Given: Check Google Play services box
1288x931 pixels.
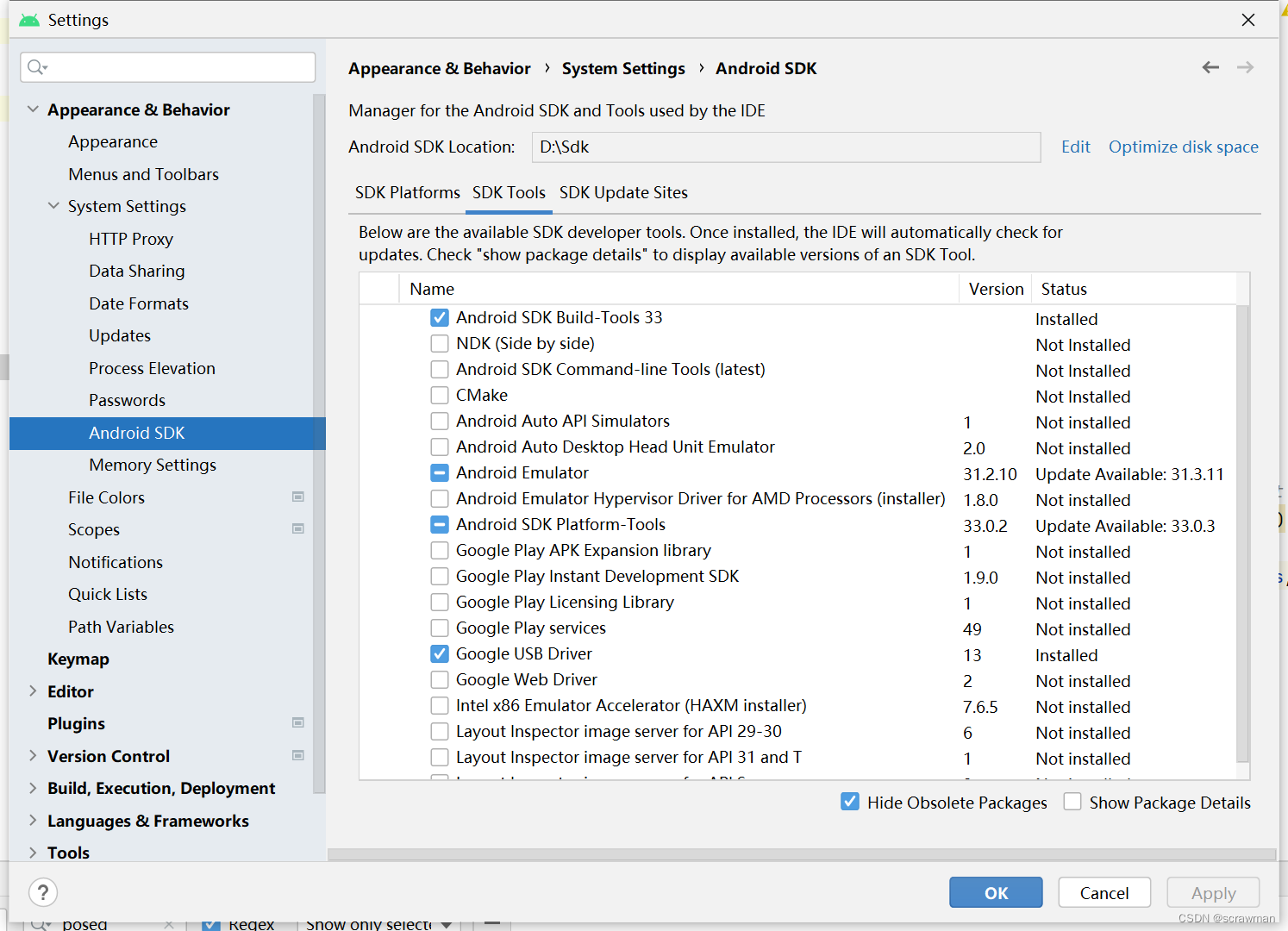Looking at the screenshot, I should [x=440, y=628].
